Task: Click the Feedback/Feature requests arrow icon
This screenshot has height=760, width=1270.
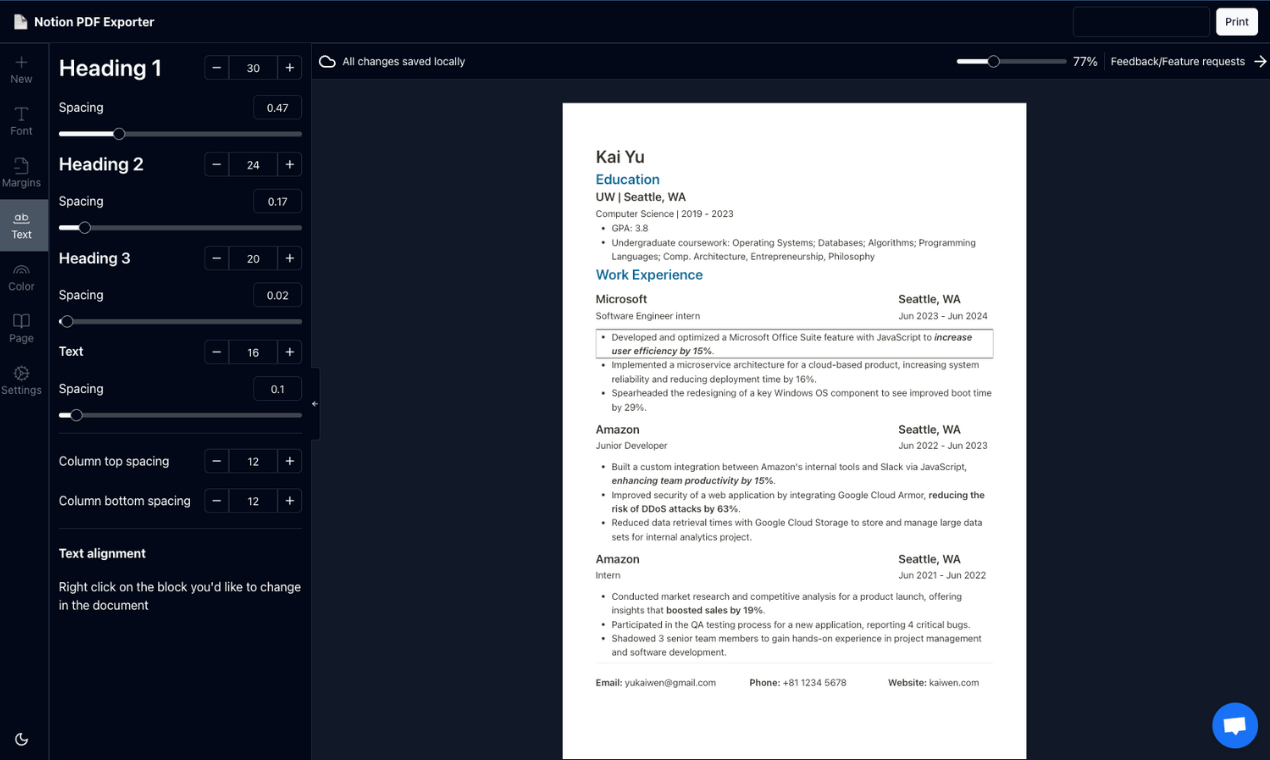Action: coord(1260,61)
